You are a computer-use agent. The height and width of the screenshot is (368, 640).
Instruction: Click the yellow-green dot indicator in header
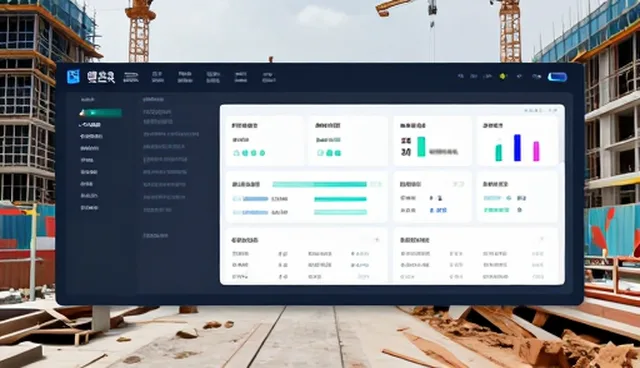pyautogui.click(x=502, y=76)
